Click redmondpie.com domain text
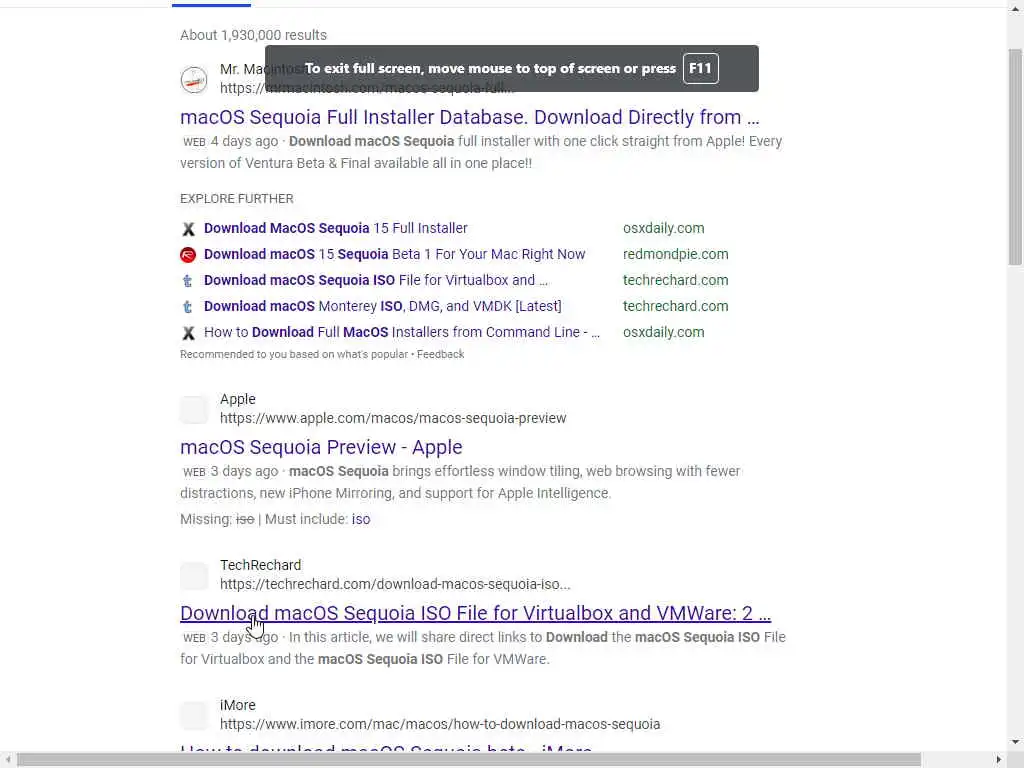This screenshot has height=768, width=1024. coord(676,254)
